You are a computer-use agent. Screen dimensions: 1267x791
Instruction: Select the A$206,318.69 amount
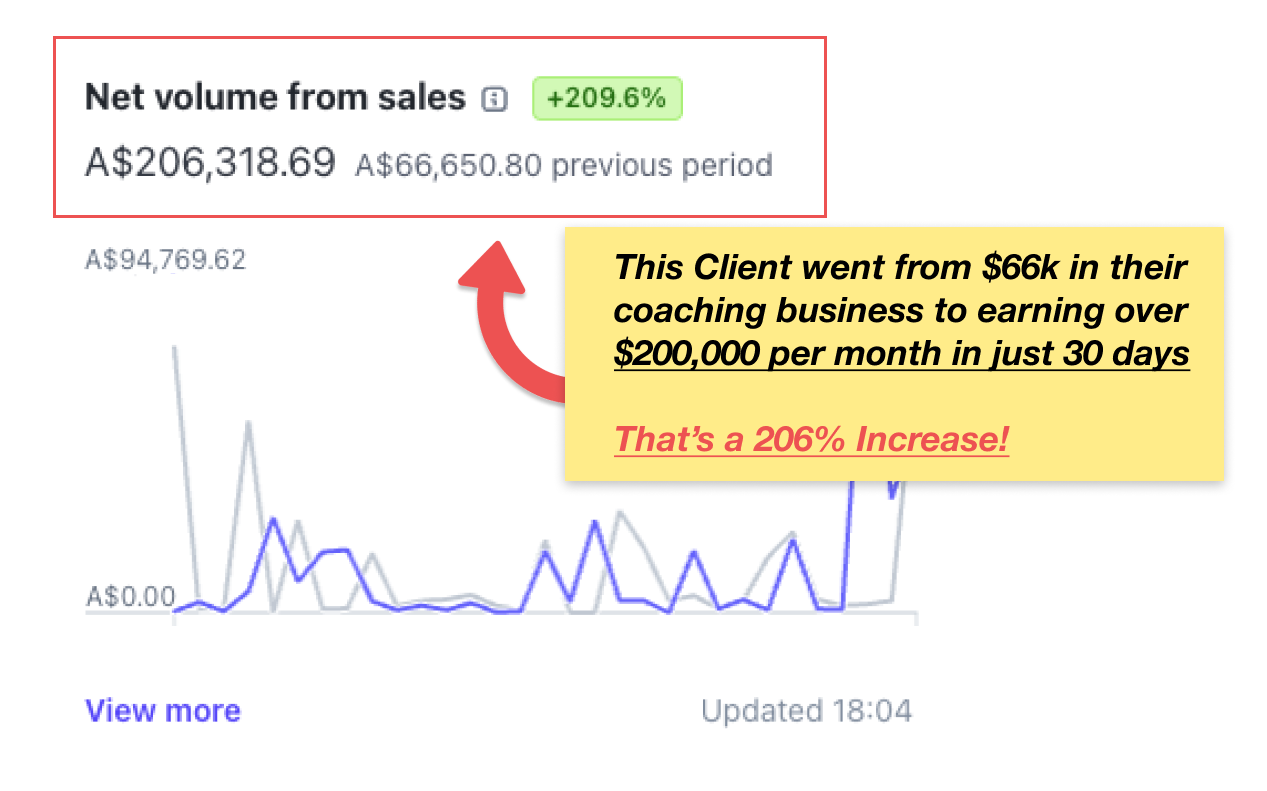210,163
